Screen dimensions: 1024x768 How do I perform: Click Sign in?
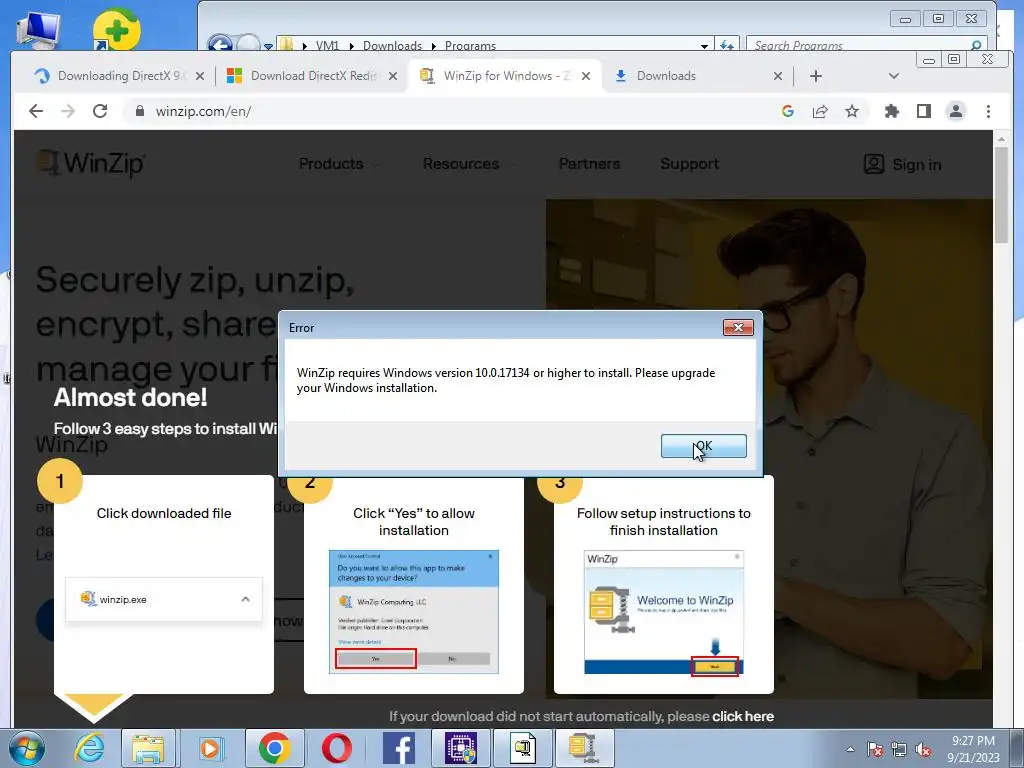point(902,165)
